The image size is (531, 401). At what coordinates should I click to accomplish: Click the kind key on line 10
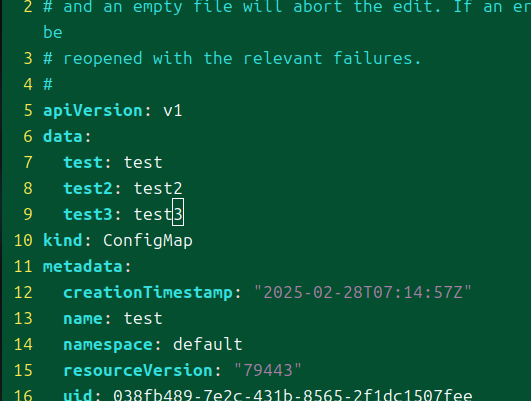coord(62,240)
